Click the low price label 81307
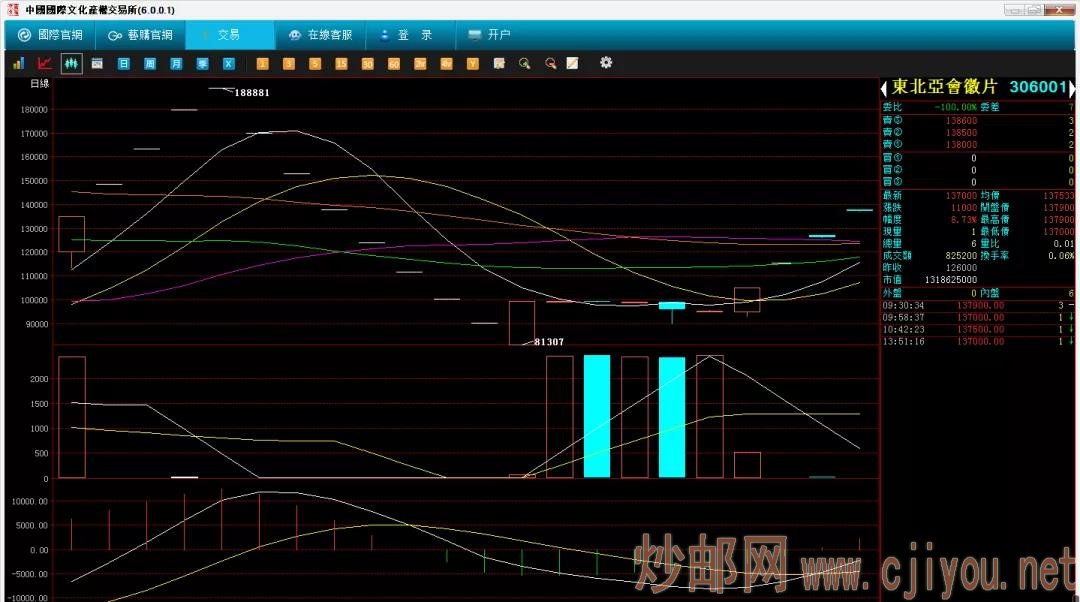 (x=549, y=342)
